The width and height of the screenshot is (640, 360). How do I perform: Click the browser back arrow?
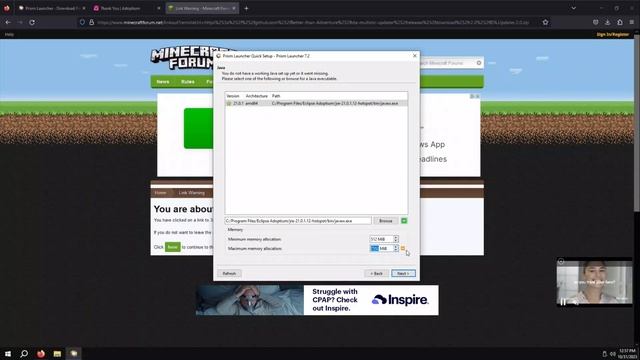(8, 22)
